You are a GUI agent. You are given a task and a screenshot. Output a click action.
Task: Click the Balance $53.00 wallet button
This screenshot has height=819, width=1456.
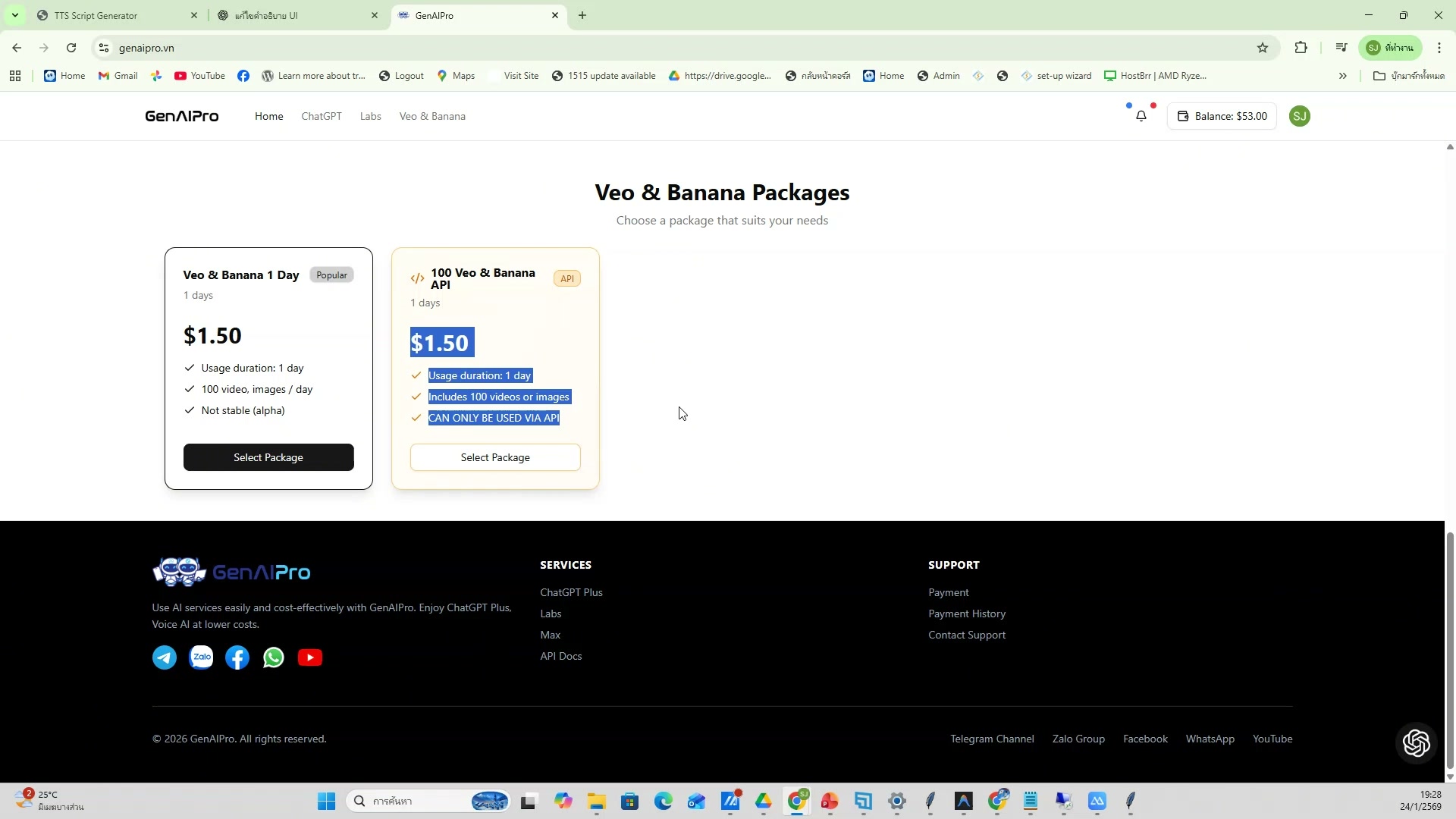point(1222,116)
